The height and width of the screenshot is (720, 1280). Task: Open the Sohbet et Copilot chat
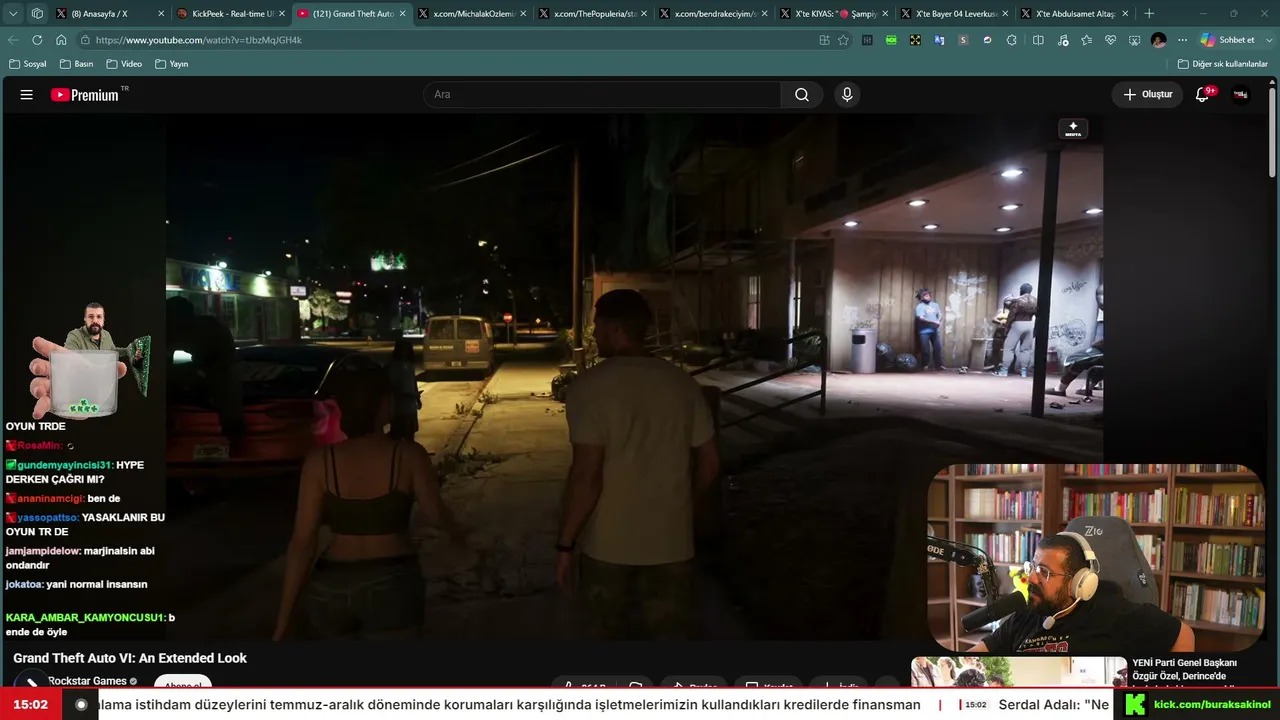tap(1228, 40)
